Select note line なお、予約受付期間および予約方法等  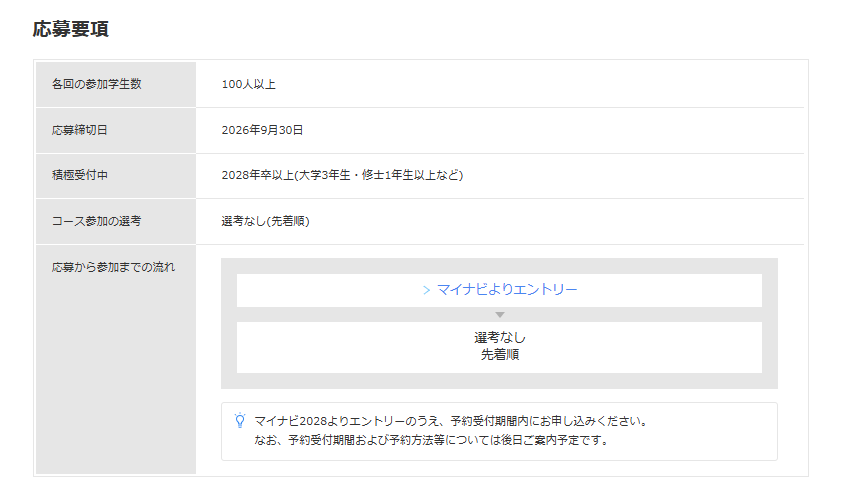click(432, 440)
